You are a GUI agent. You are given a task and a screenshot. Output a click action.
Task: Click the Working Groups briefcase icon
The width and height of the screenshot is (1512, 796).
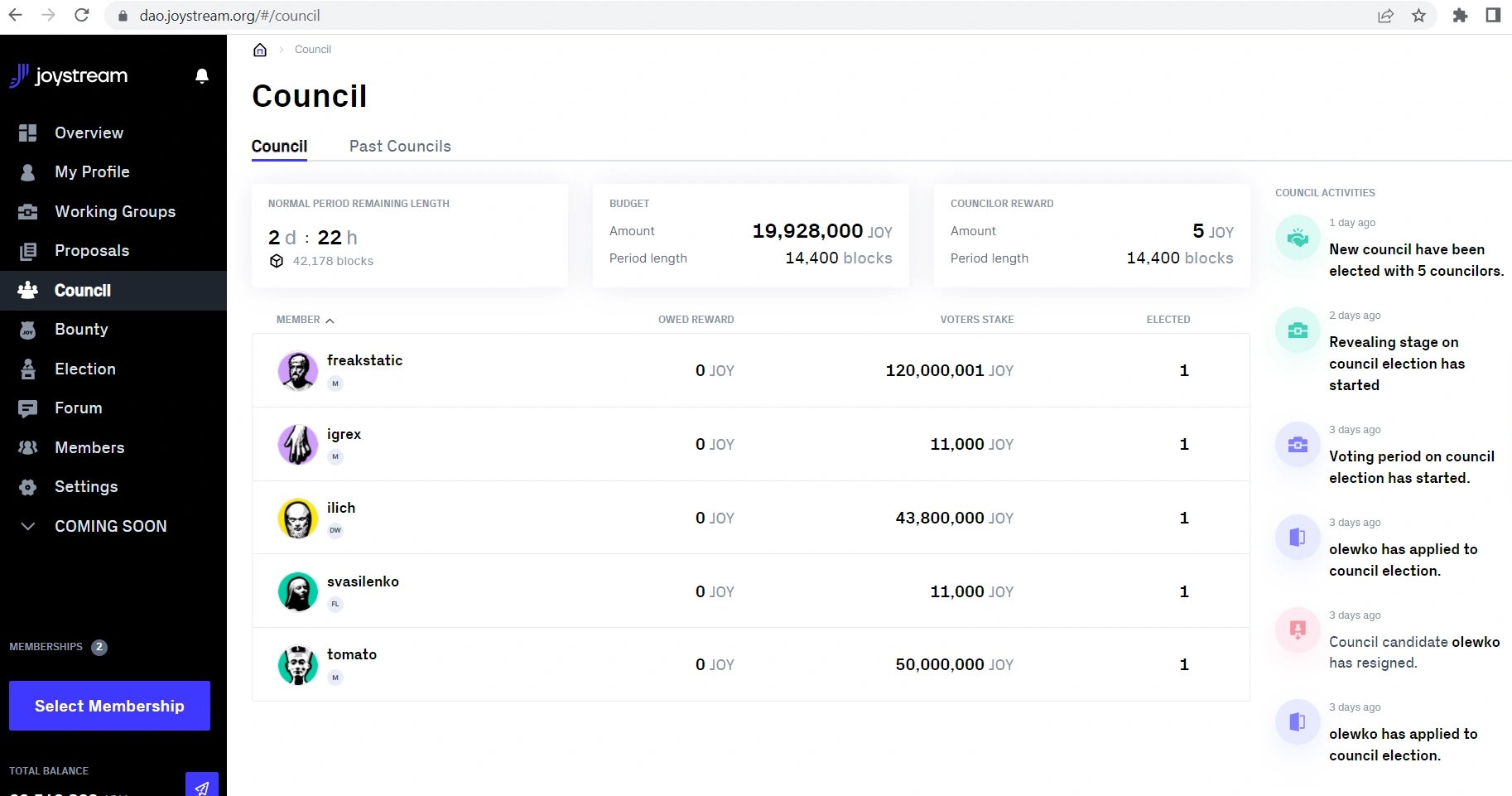click(27, 211)
